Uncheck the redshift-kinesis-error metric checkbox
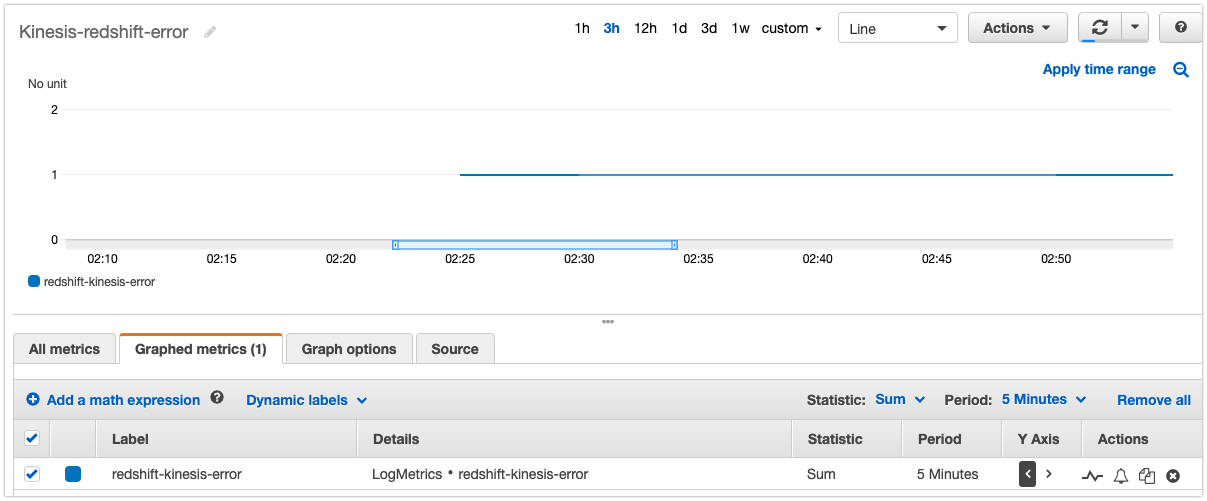 [31, 474]
